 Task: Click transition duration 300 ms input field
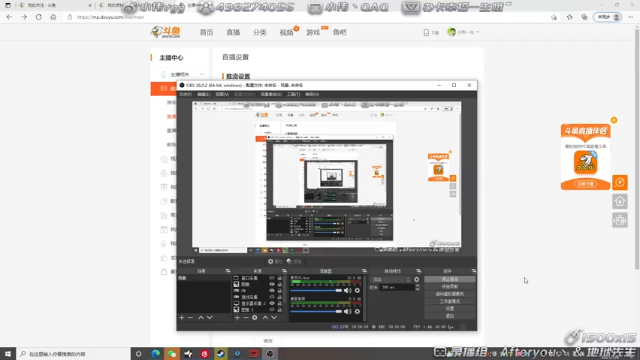coord(397,287)
